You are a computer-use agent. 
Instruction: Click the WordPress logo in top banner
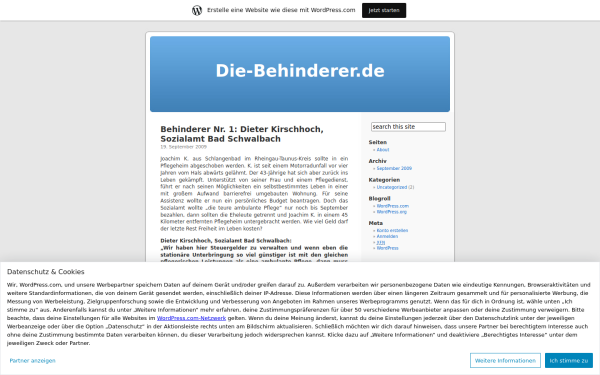197,10
